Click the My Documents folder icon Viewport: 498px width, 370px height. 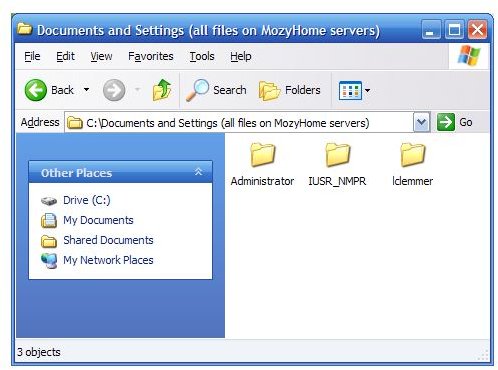click(49, 220)
